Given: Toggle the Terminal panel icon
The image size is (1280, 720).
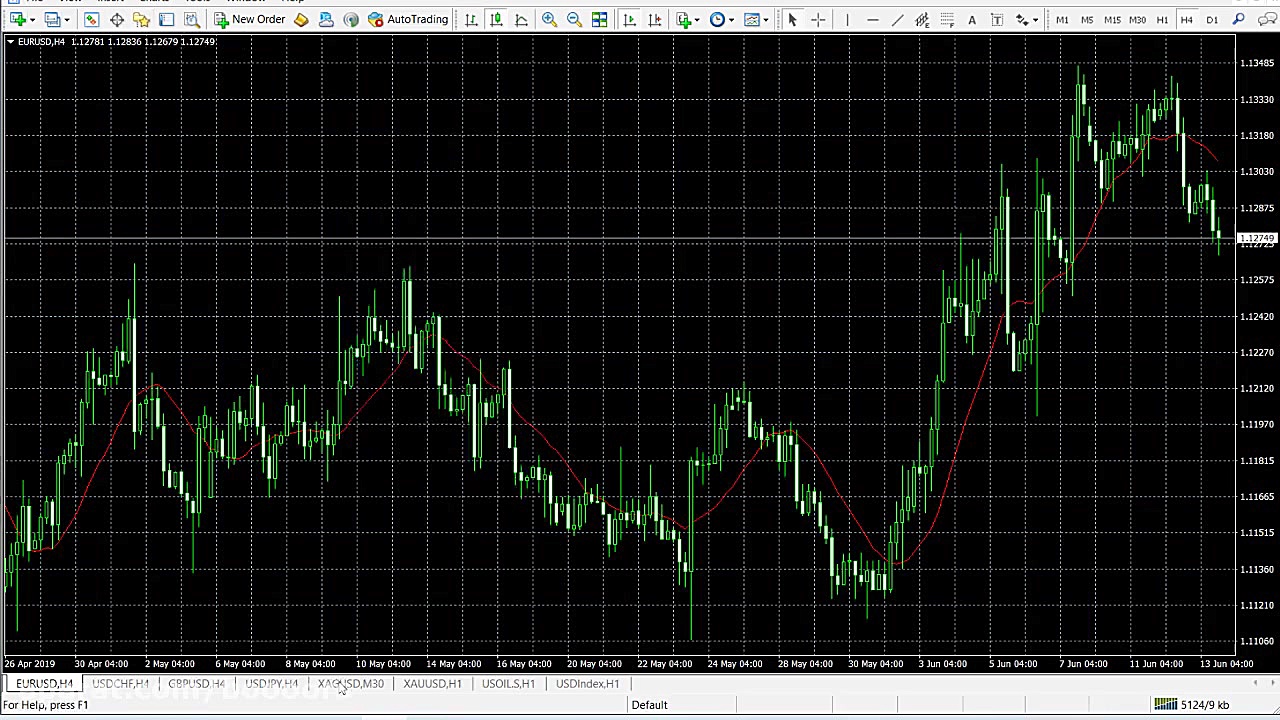Looking at the screenshot, I should (x=166, y=19).
